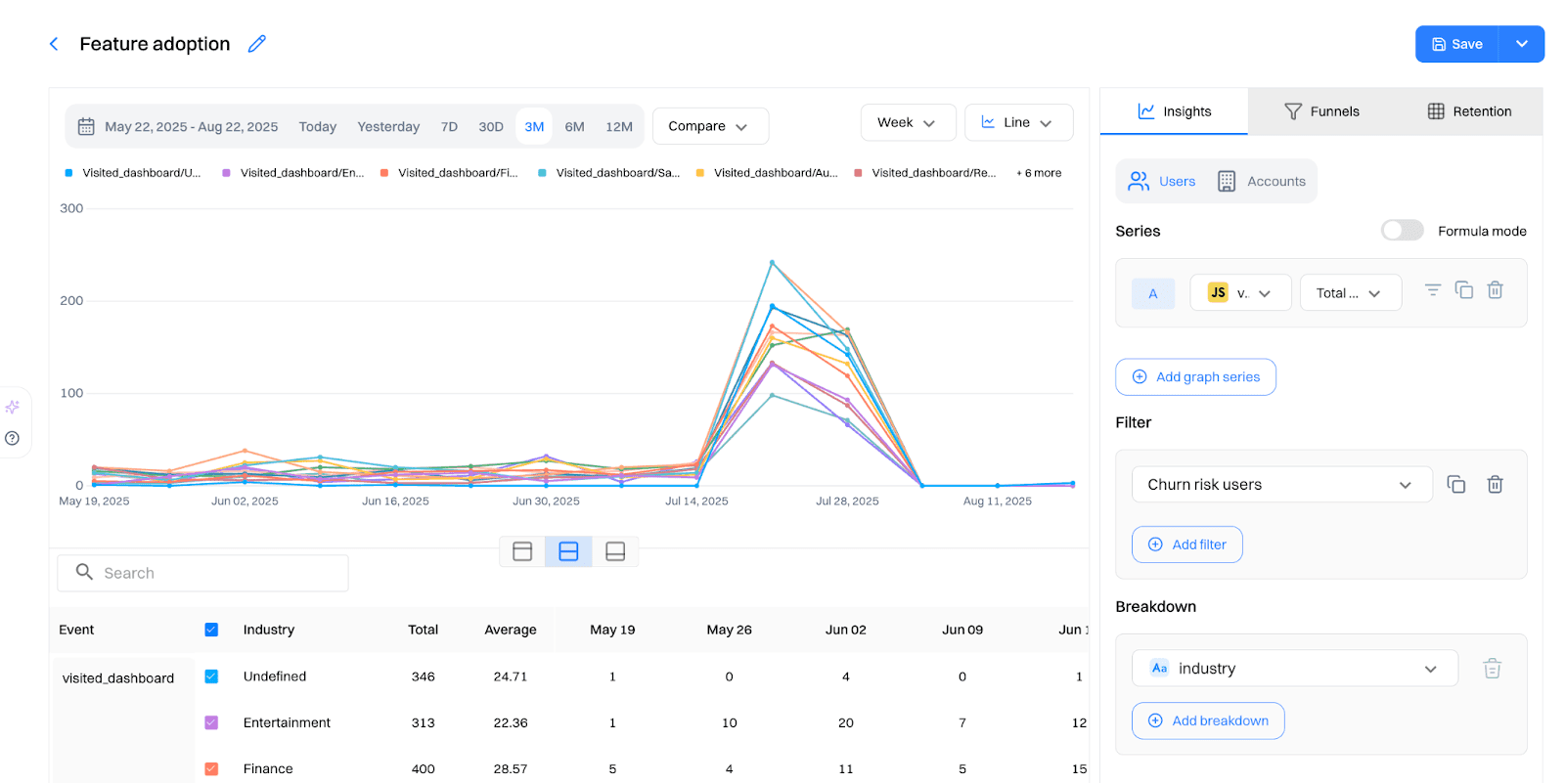Open the Week interval dropdown
Screen dimensions: 1565x784
coord(908,123)
